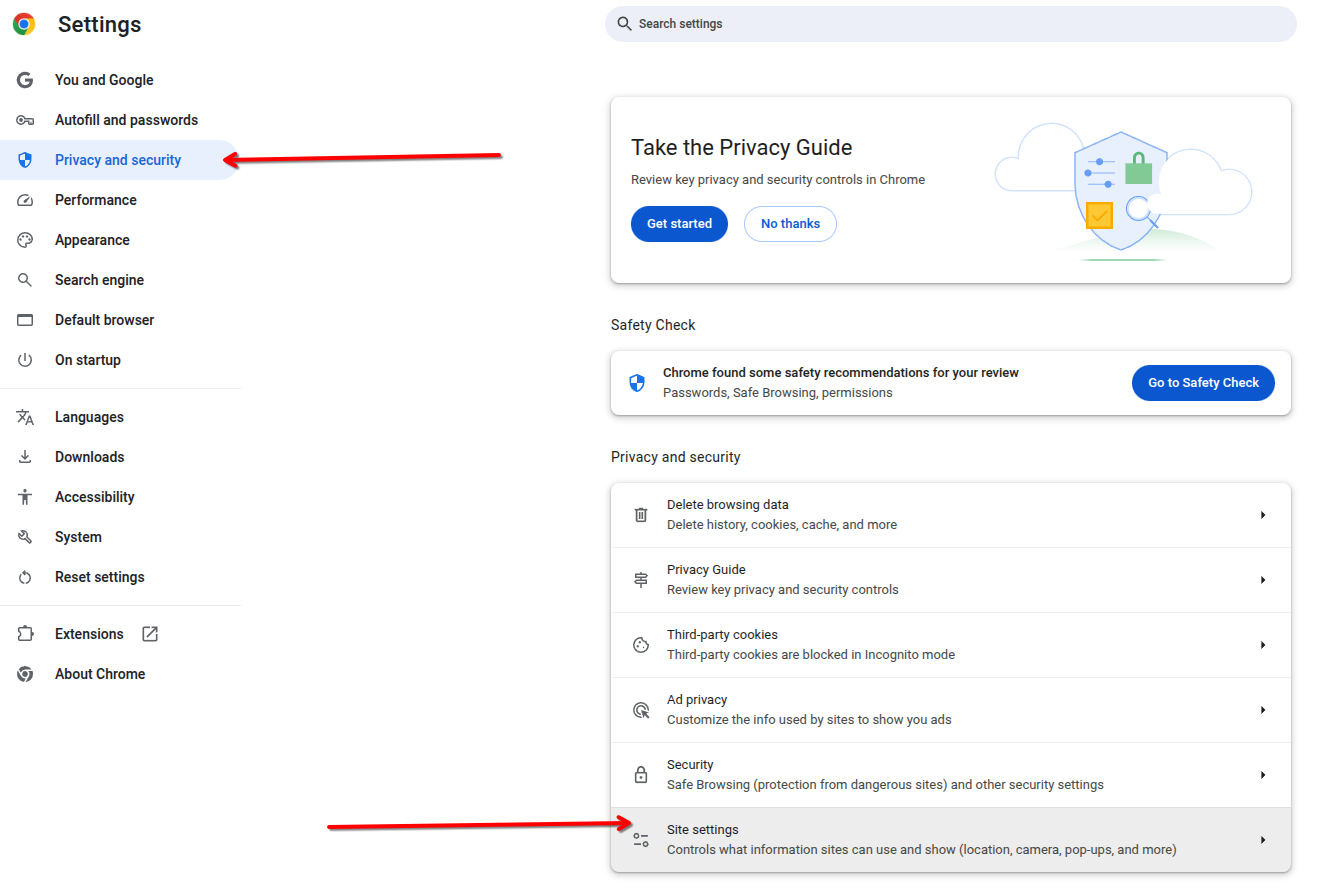Focus the Search settings field
Image resolution: width=1331 pixels, height=895 pixels.
tap(950, 24)
